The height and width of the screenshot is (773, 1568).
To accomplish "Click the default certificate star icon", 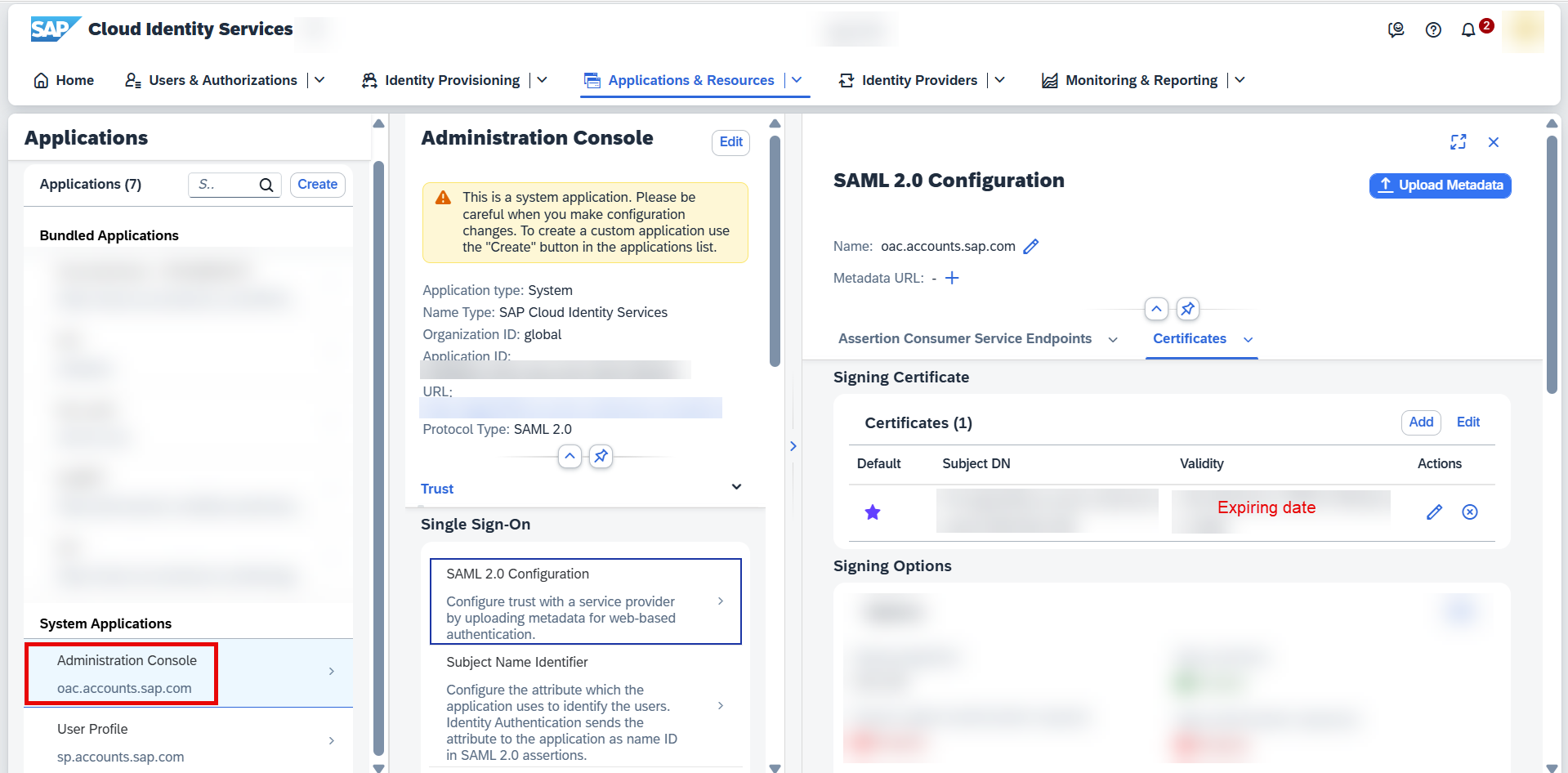I will point(873,512).
